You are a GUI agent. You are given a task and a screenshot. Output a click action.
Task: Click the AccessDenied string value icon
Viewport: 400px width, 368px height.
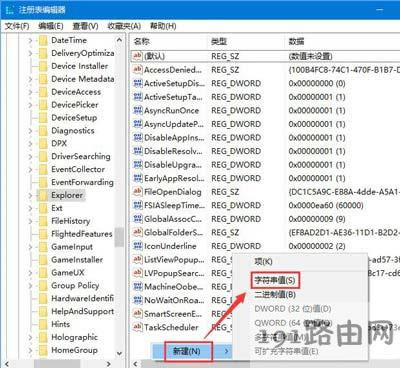click(137, 69)
